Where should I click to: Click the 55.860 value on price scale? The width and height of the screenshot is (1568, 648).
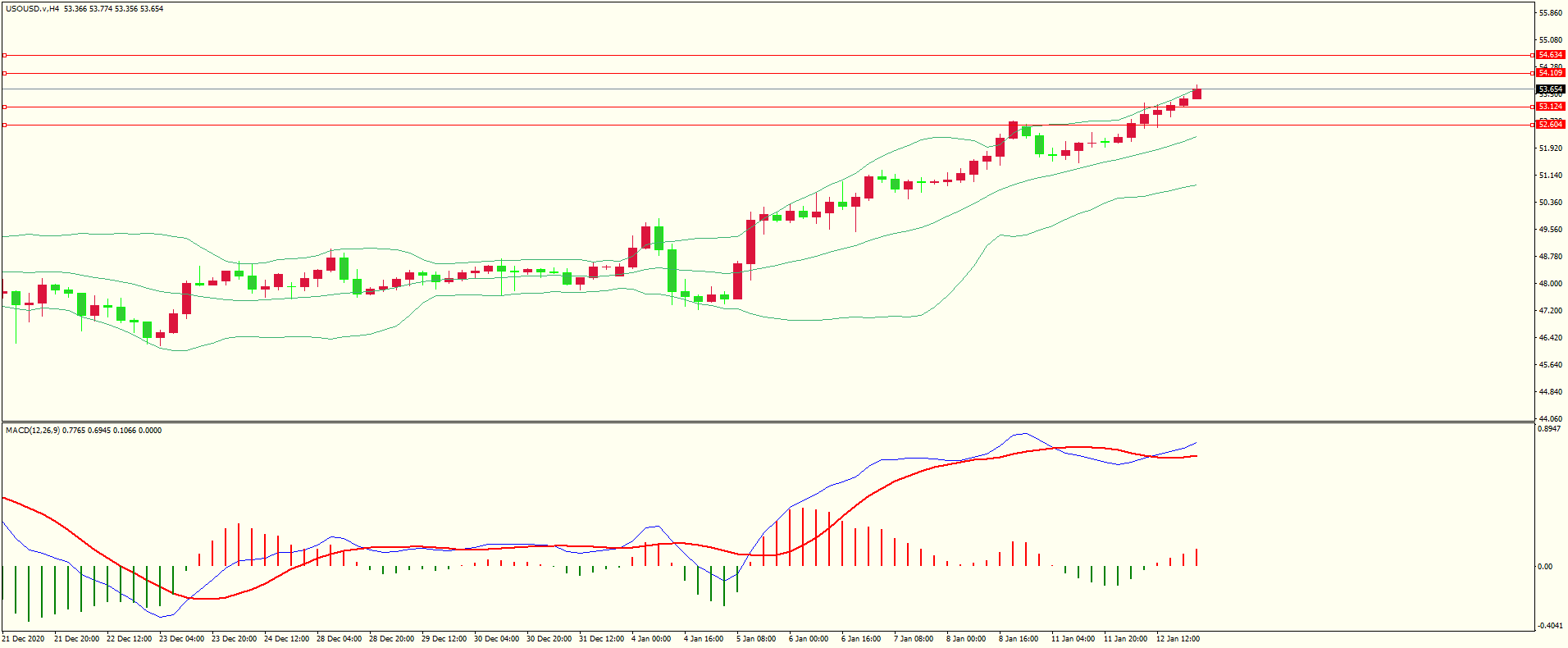(1550, 13)
